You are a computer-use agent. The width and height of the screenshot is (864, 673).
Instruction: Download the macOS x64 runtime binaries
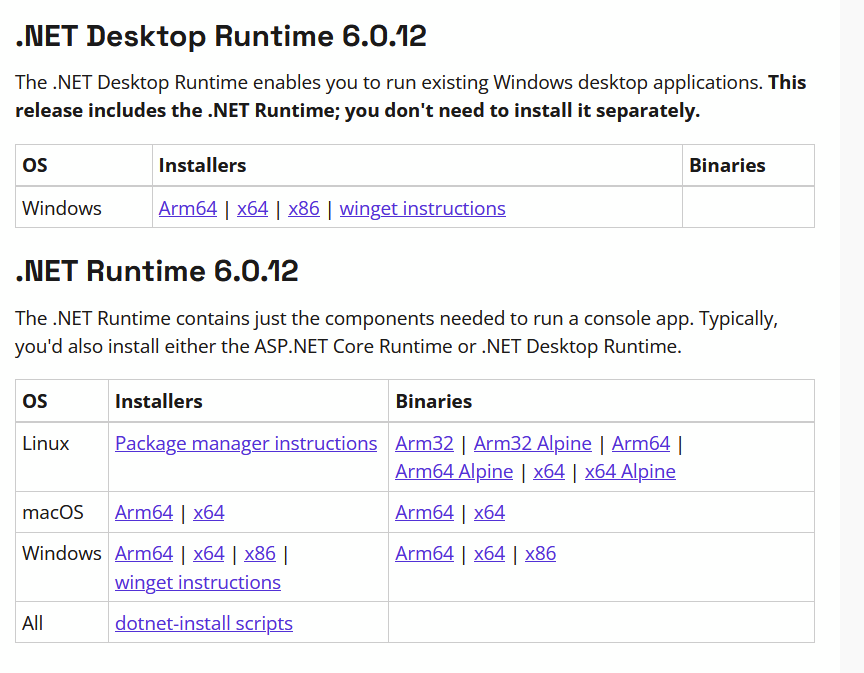click(489, 512)
